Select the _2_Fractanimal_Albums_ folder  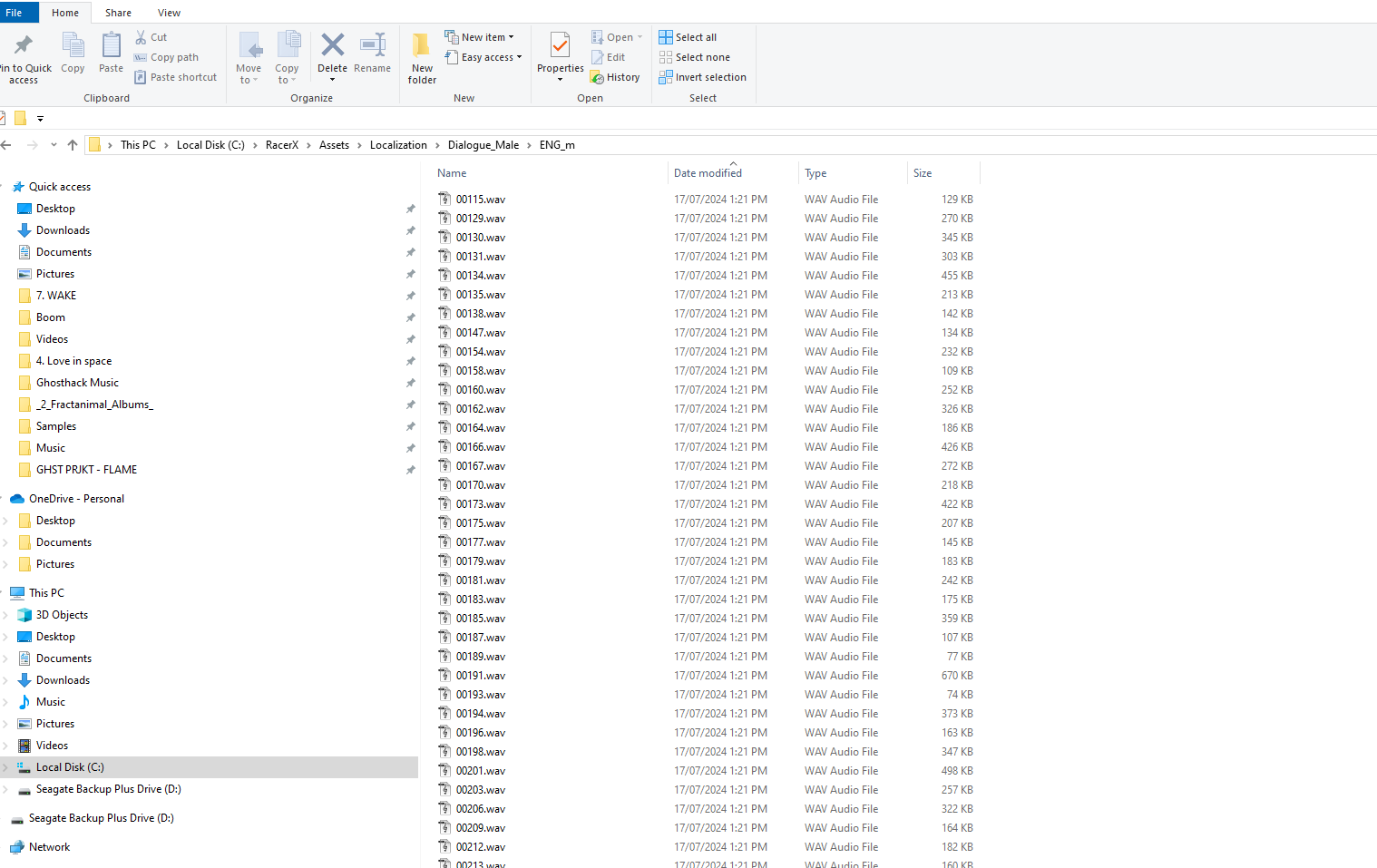pos(94,405)
